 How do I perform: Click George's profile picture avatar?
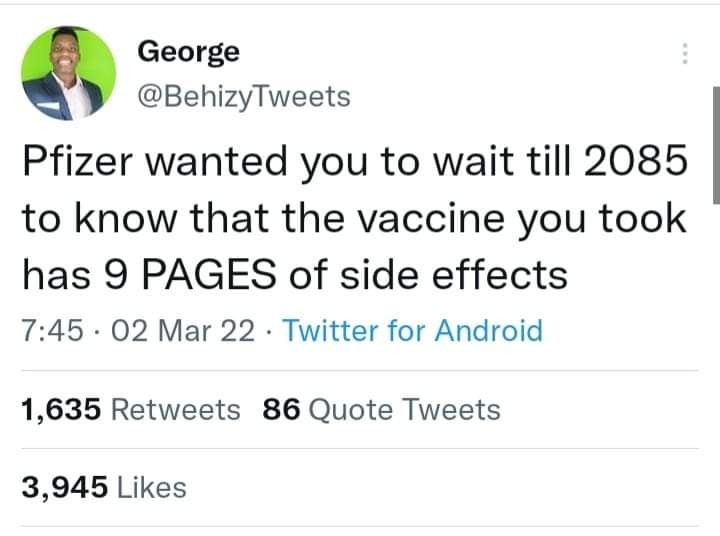(68, 73)
